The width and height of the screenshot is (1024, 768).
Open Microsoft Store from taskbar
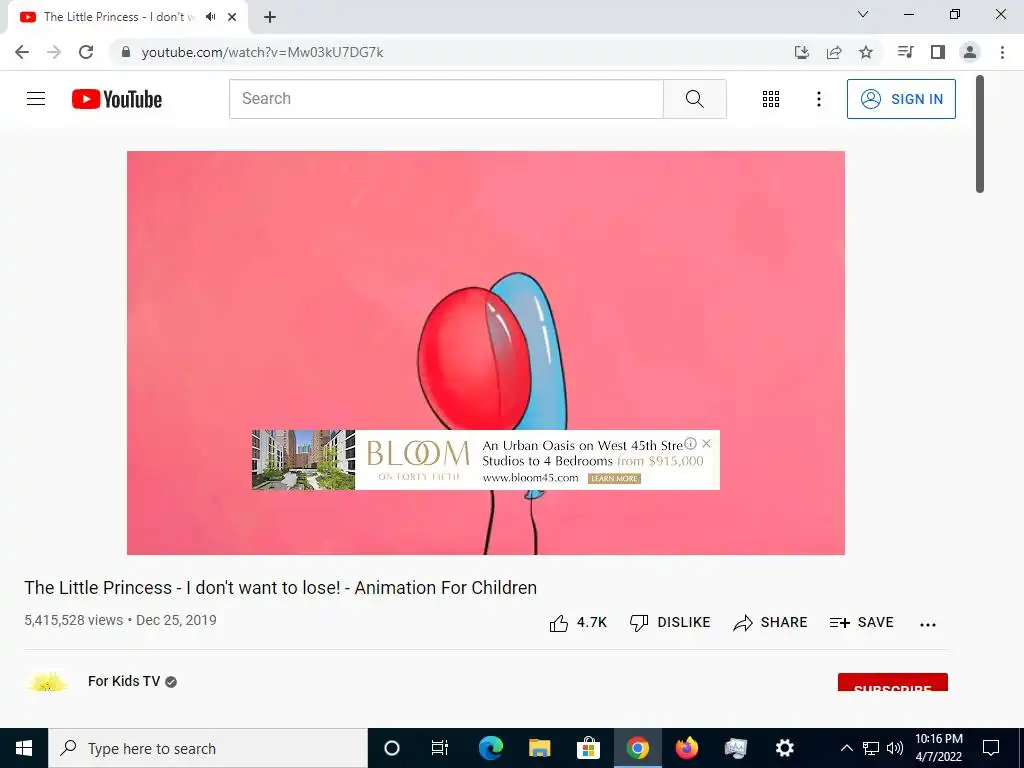588,748
